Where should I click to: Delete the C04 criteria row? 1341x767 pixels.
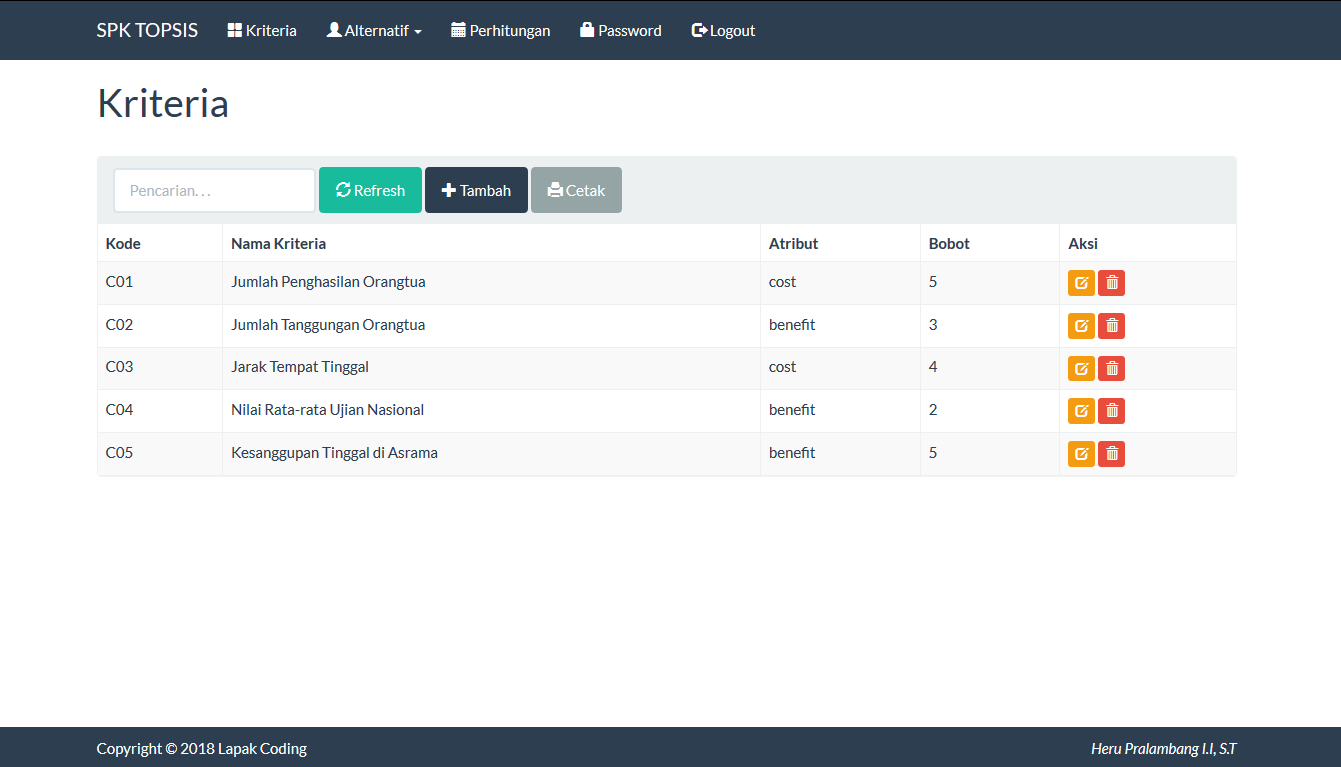coord(1111,411)
